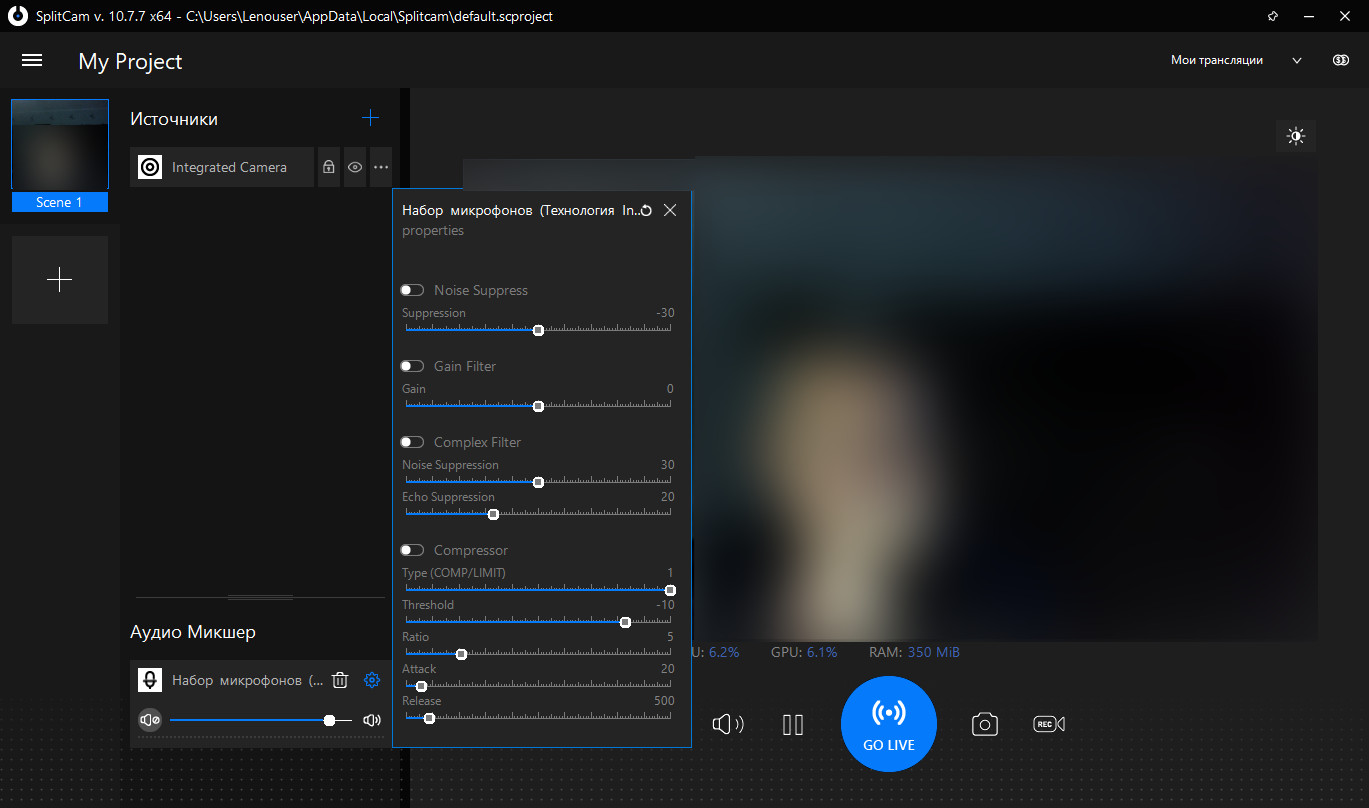The image size is (1369, 808).
Task: Enable the Compressor toggle
Action: pyautogui.click(x=412, y=550)
